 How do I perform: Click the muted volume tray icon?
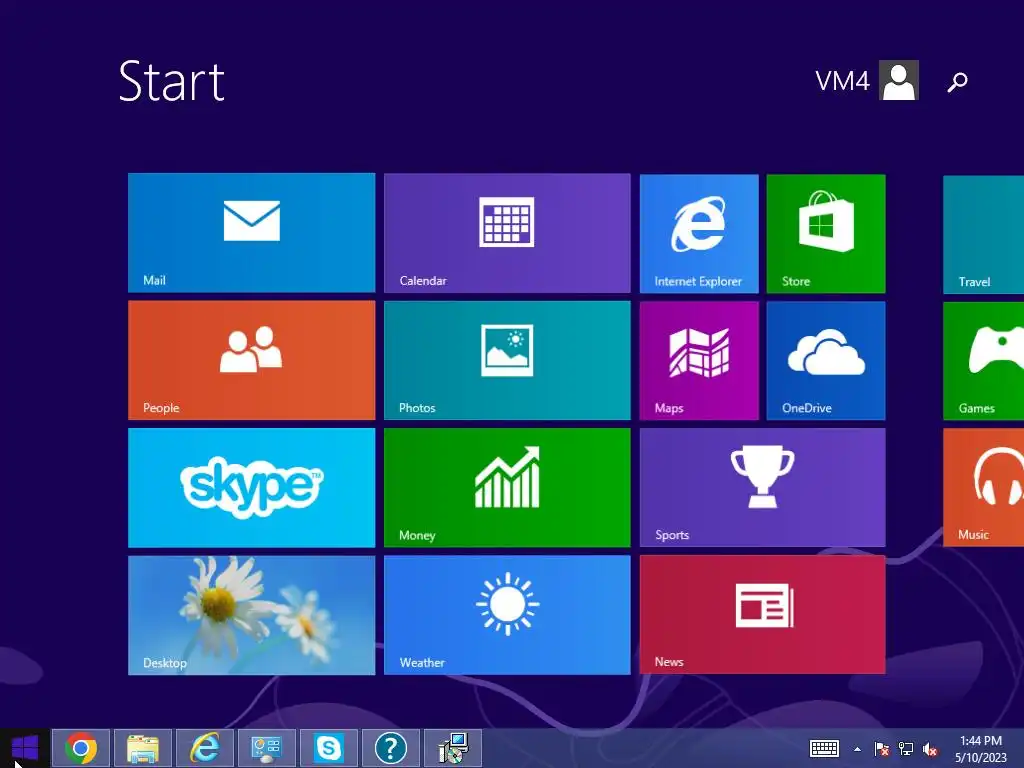(x=930, y=749)
